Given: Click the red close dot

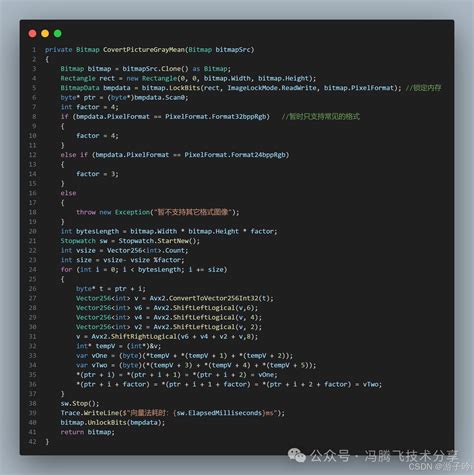Looking at the screenshot, I should (x=32, y=33).
